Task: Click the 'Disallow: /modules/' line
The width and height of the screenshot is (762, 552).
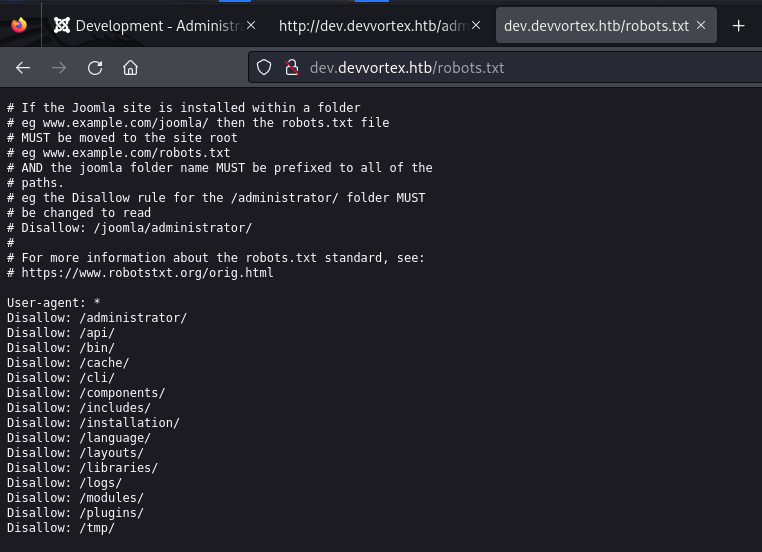Action: point(75,498)
